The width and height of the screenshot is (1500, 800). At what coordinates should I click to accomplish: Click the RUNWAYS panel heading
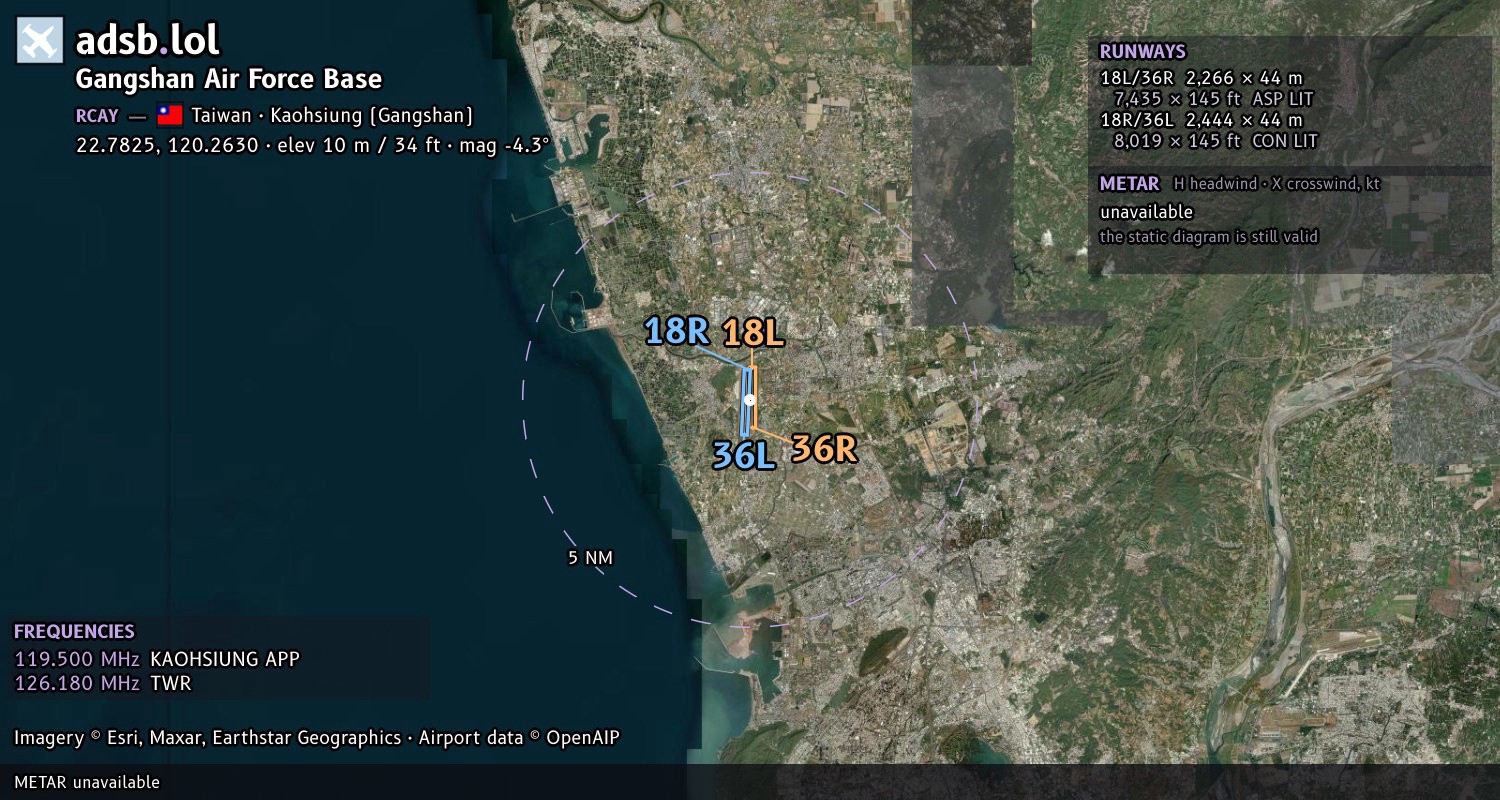click(1142, 52)
